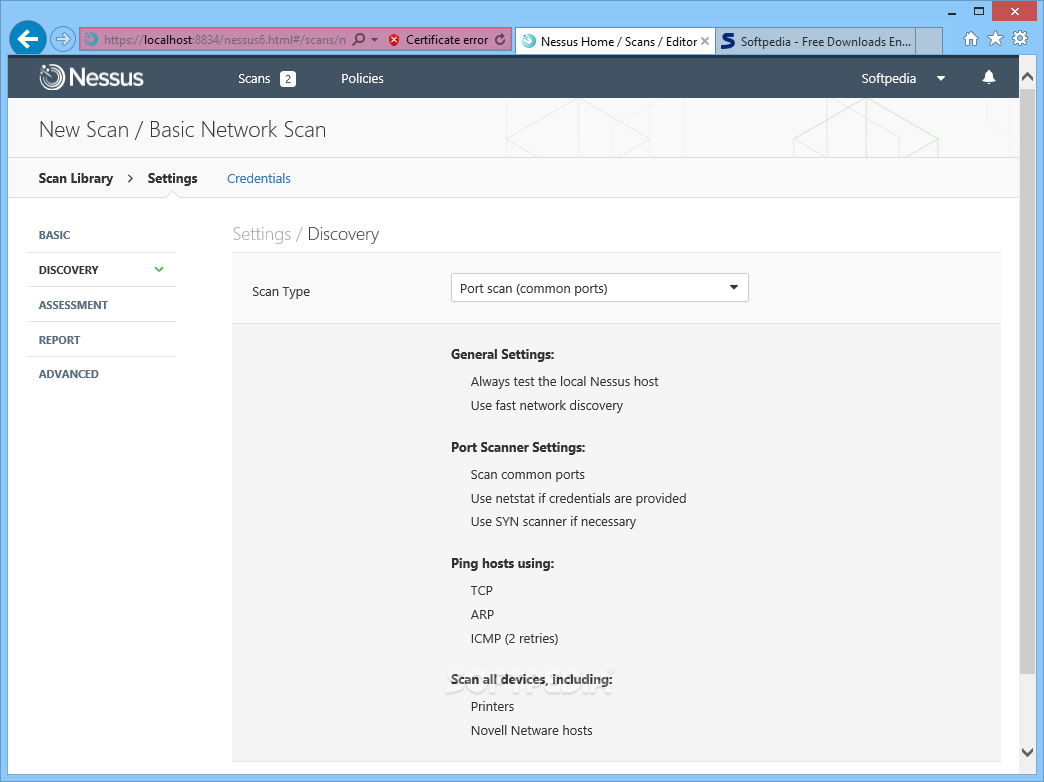
Task: Switch to the Softpedia - Free Downloads tab
Action: click(x=816, y=41)
